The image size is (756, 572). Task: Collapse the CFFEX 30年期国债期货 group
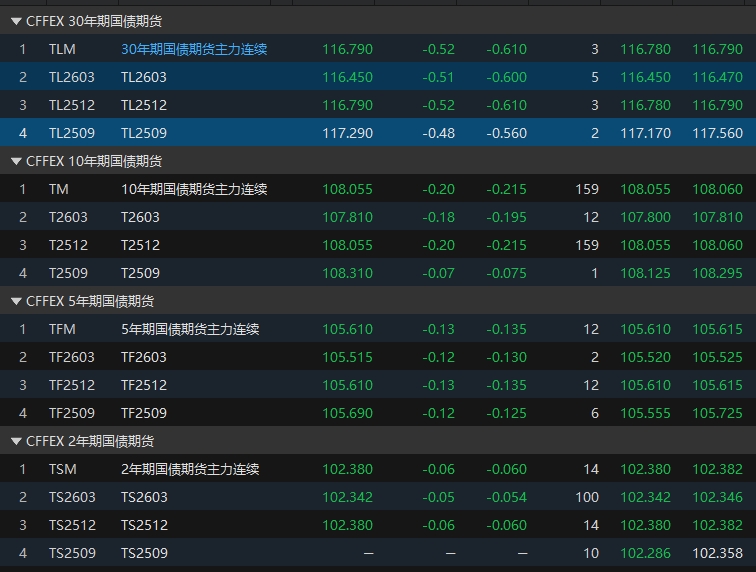(x=16, y=21)
